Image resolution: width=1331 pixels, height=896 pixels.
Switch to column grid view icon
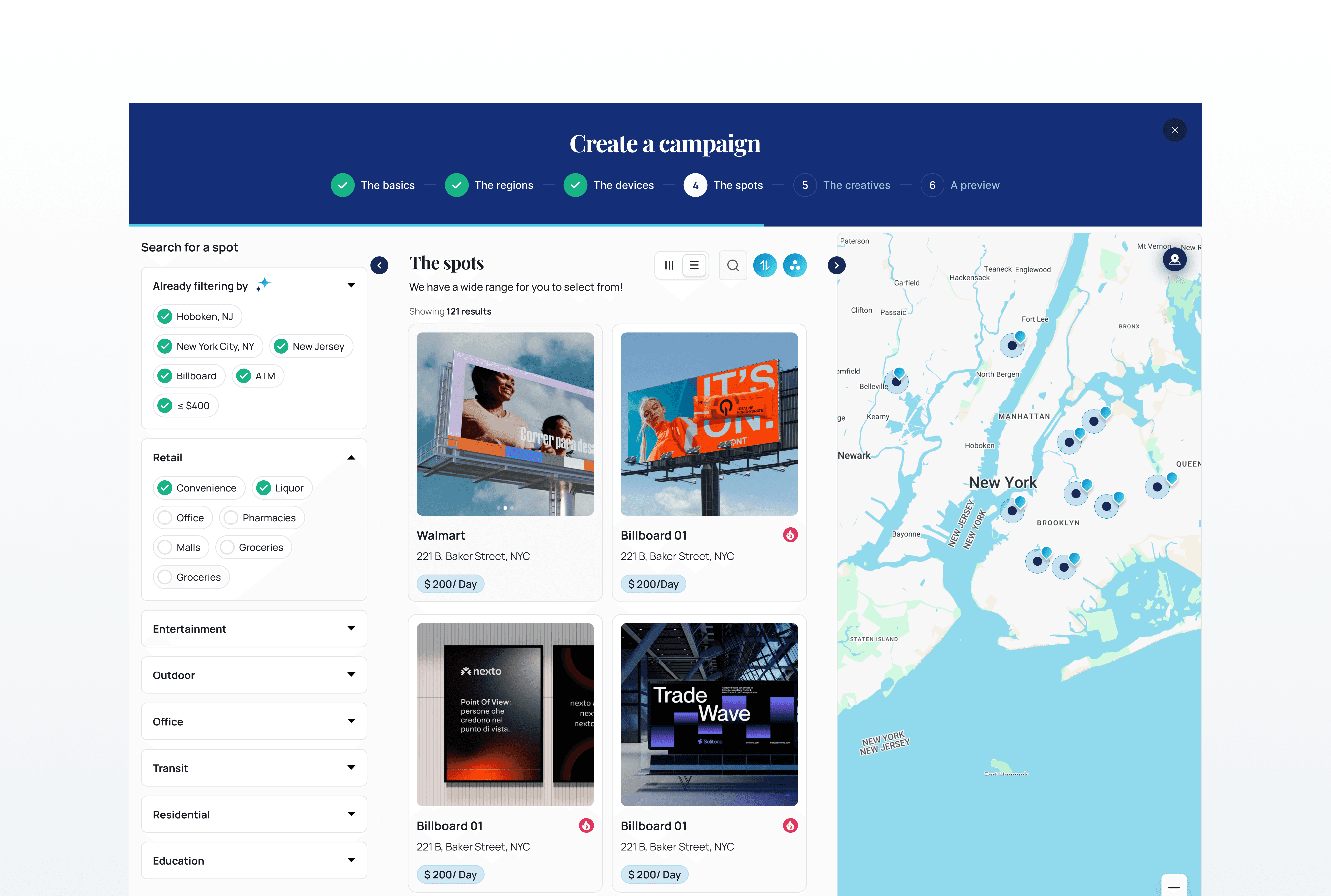(669, 265)
